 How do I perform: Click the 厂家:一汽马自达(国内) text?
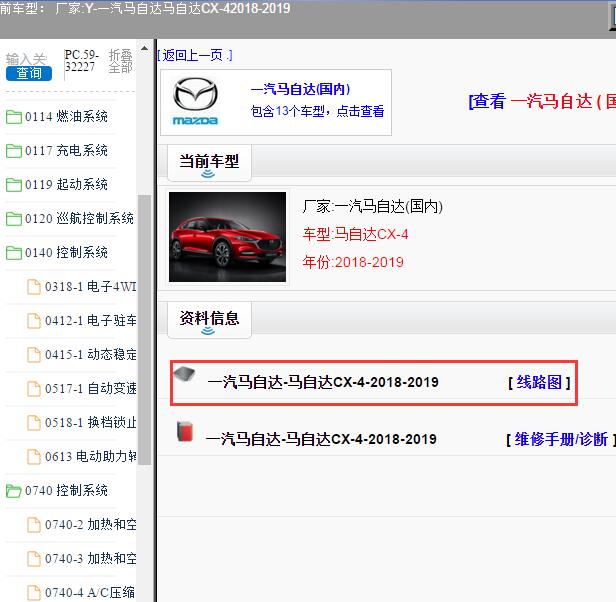pos(372,206)
